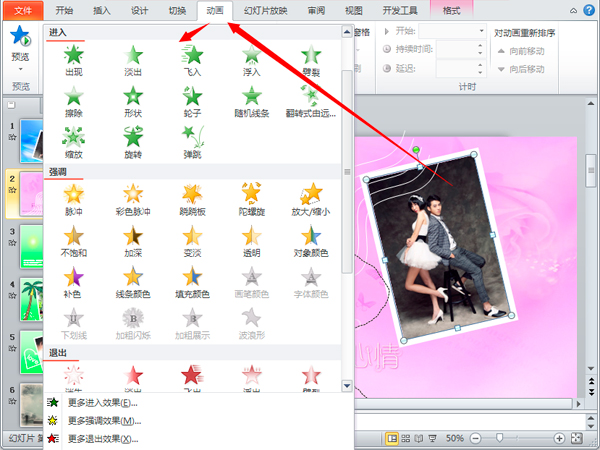The image size is (600, 450).
Task: Apply the 透明 transparency effect
Action: pos(251,241)
